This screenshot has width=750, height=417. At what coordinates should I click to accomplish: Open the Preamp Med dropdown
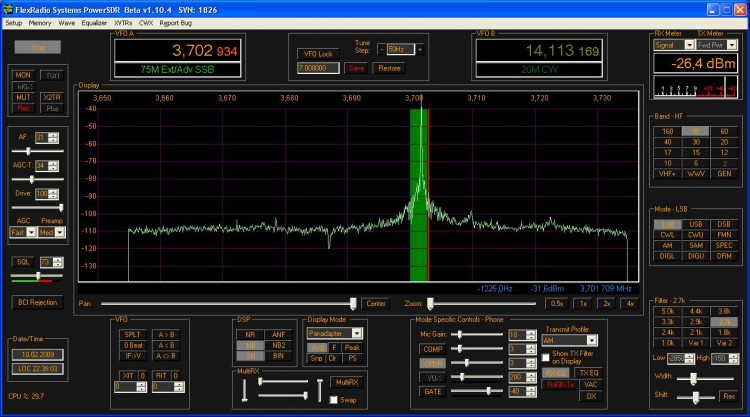(52, 232)
